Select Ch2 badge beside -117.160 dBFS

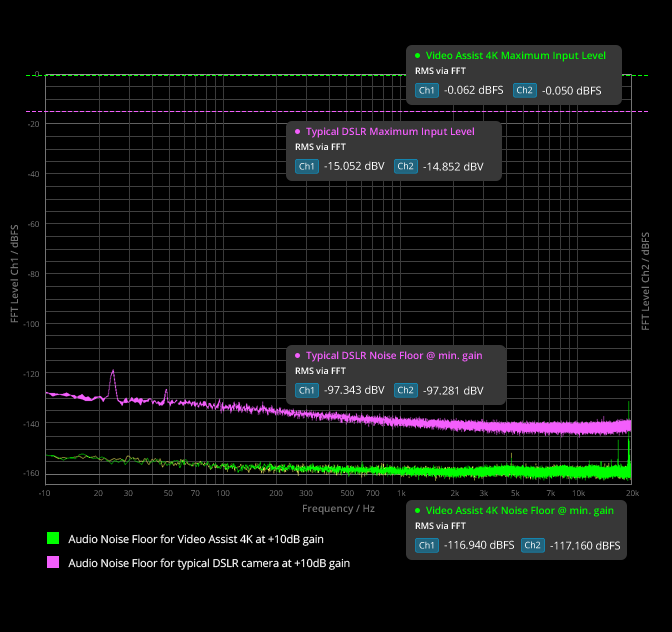coord(533,545)
